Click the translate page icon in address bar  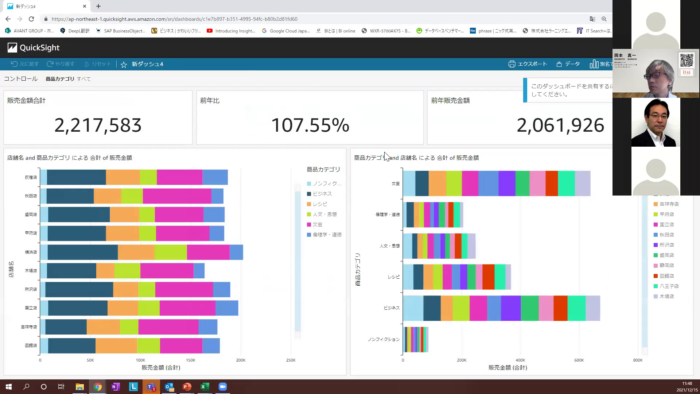(x=592, y=19)
